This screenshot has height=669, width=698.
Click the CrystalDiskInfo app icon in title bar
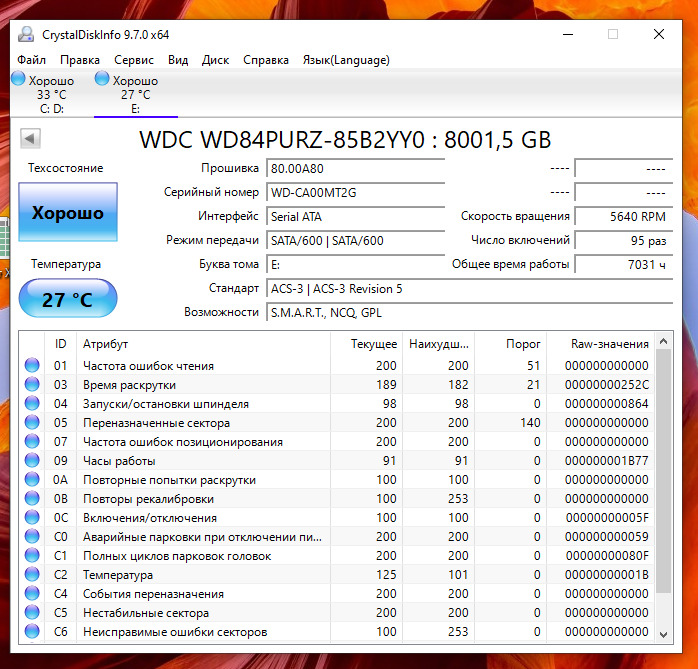pyautogui.click(x=24, y=35)
